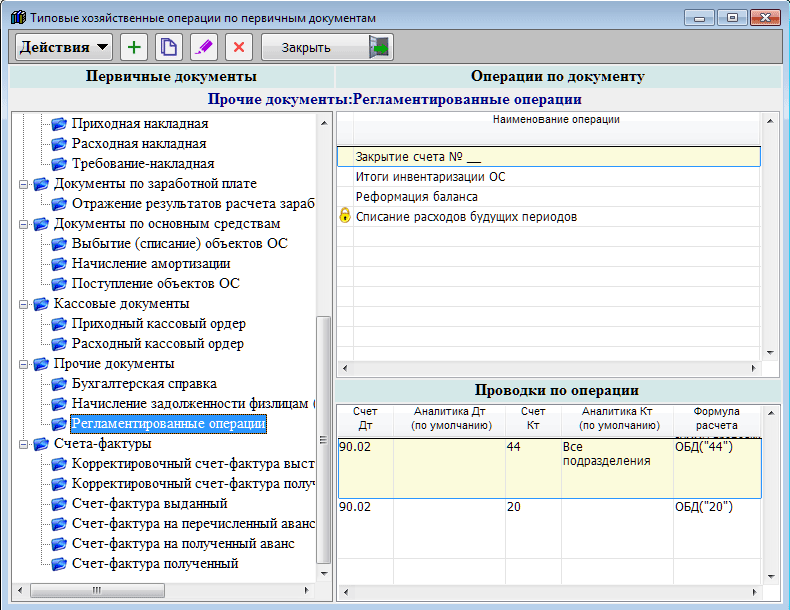The height and width of the screenshot is (610, 790).
Task: Click the tree panel vertical scrollbar thumb
Action: click(x=323, y=440)
